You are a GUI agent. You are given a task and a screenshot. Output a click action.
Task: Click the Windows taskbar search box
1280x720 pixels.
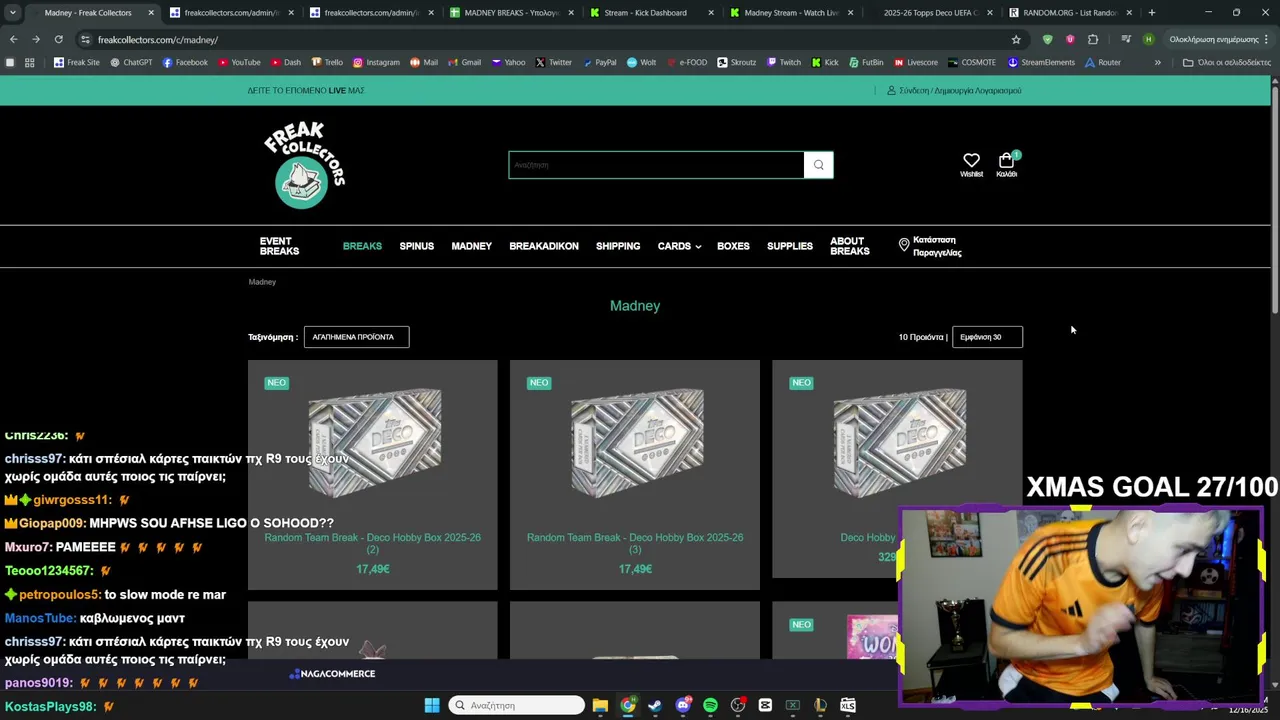tap(516, 705)
